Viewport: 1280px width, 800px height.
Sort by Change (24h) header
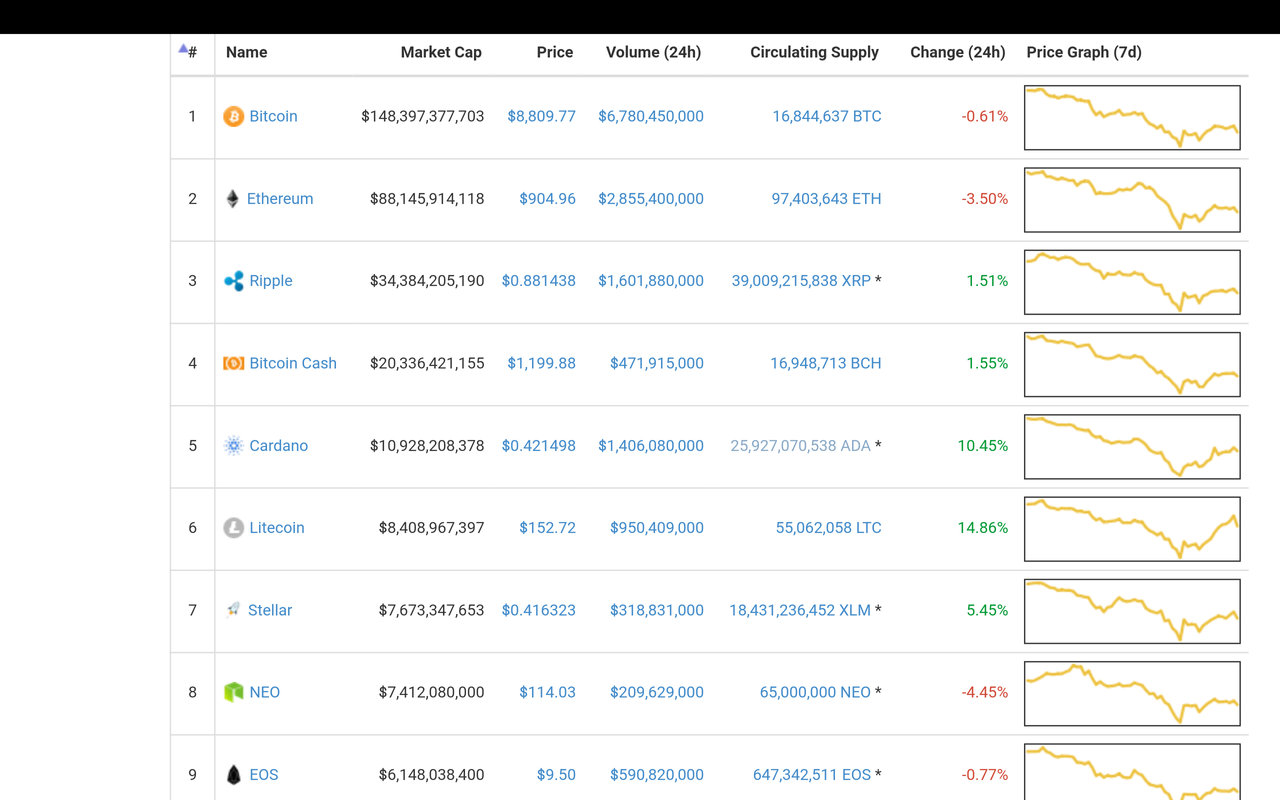pos(957,52)
